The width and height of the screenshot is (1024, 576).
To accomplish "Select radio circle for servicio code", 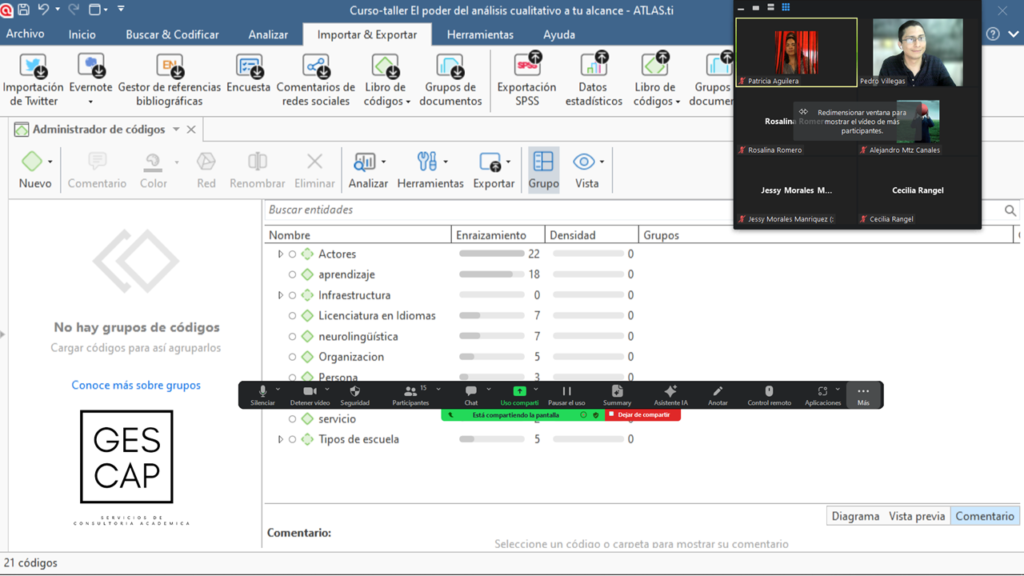I will 293,419.
